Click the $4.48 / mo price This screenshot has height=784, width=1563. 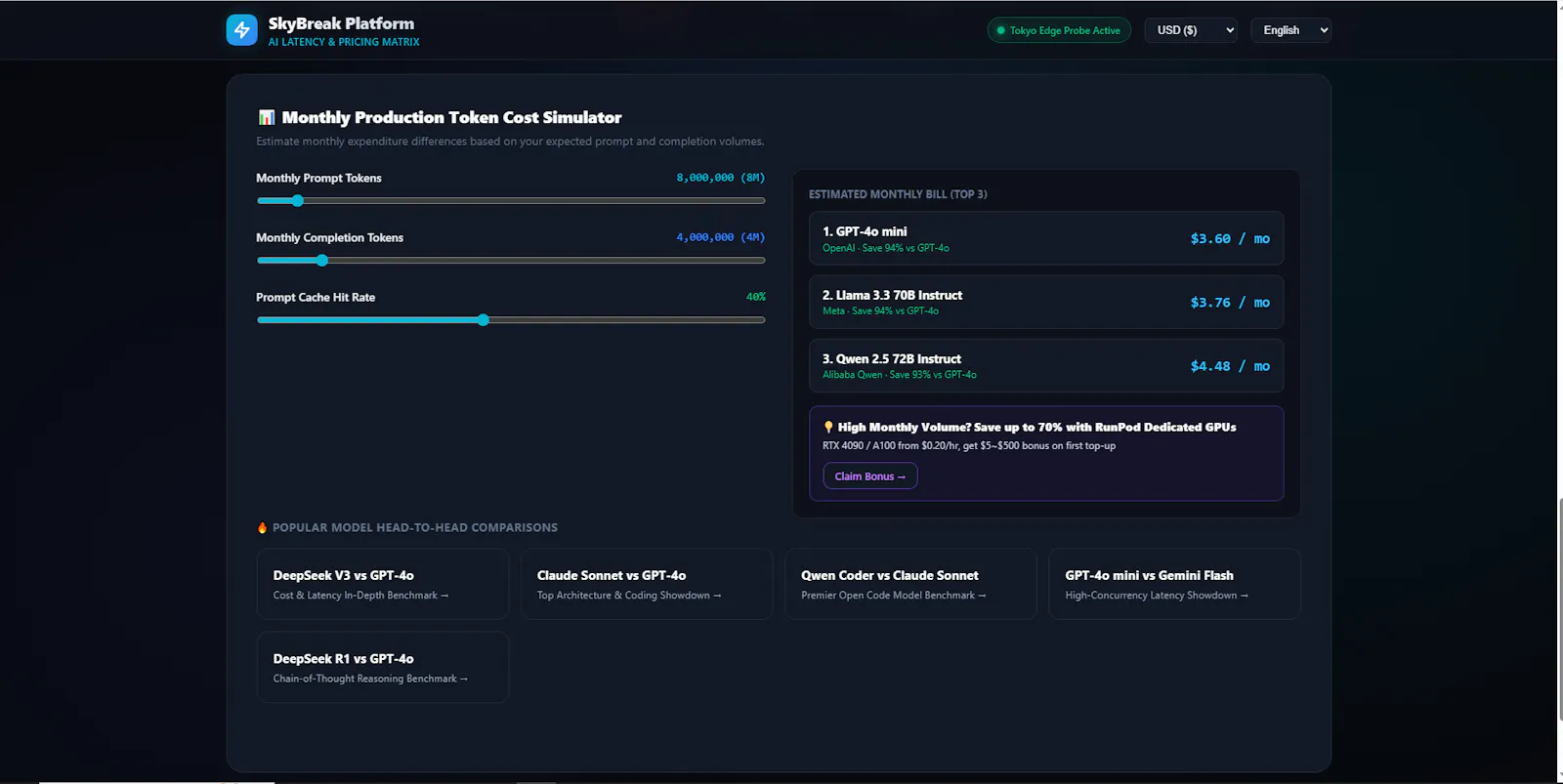1230,366
